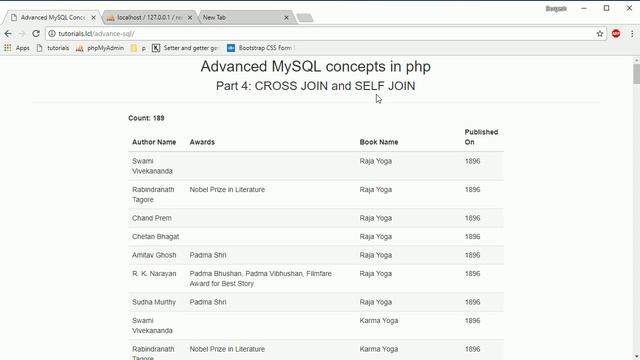Open the Setter and getter bookmark

[185, 48]
